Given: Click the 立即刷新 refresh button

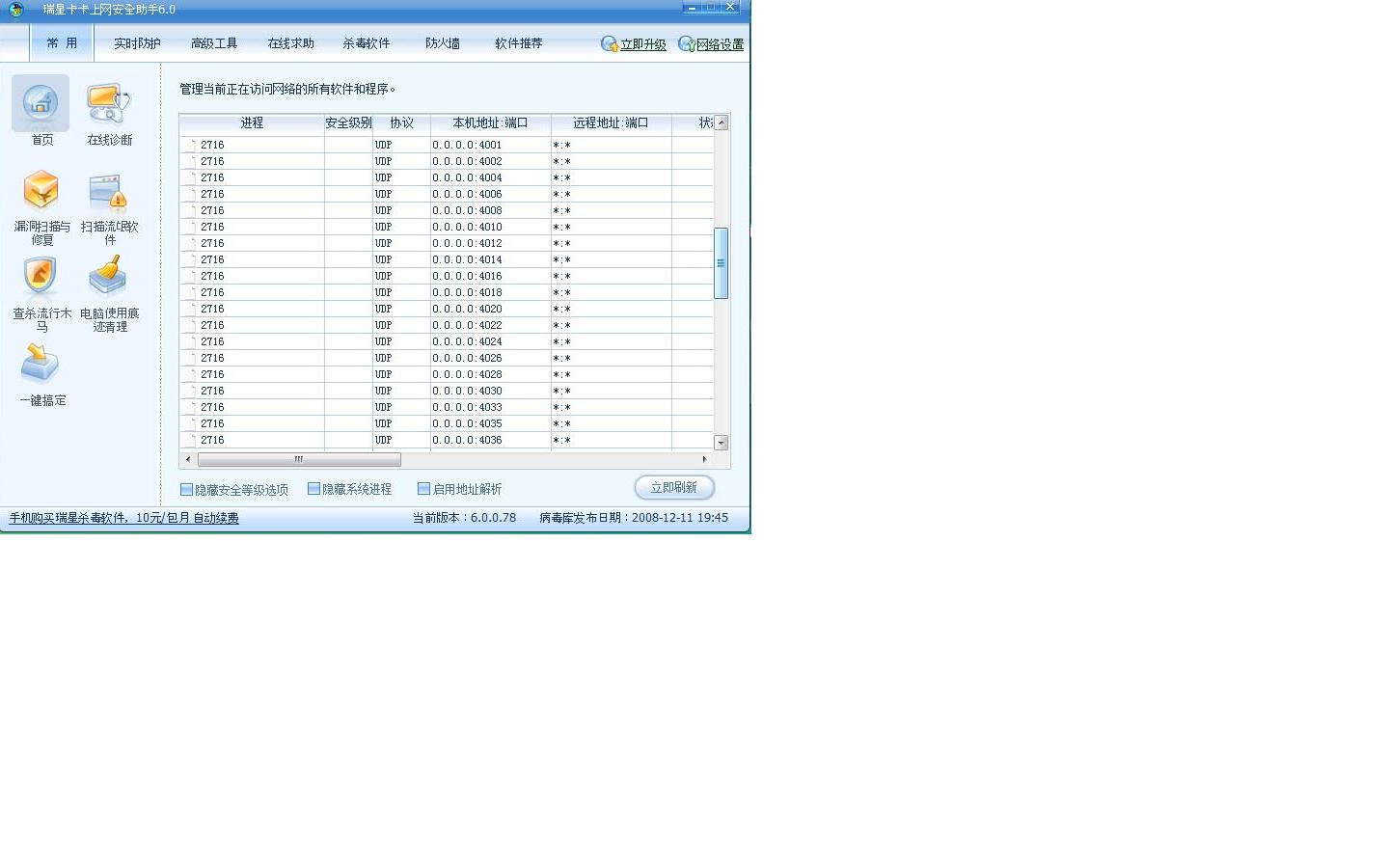Looking at the screenshot, I should (x=674, y=488).
